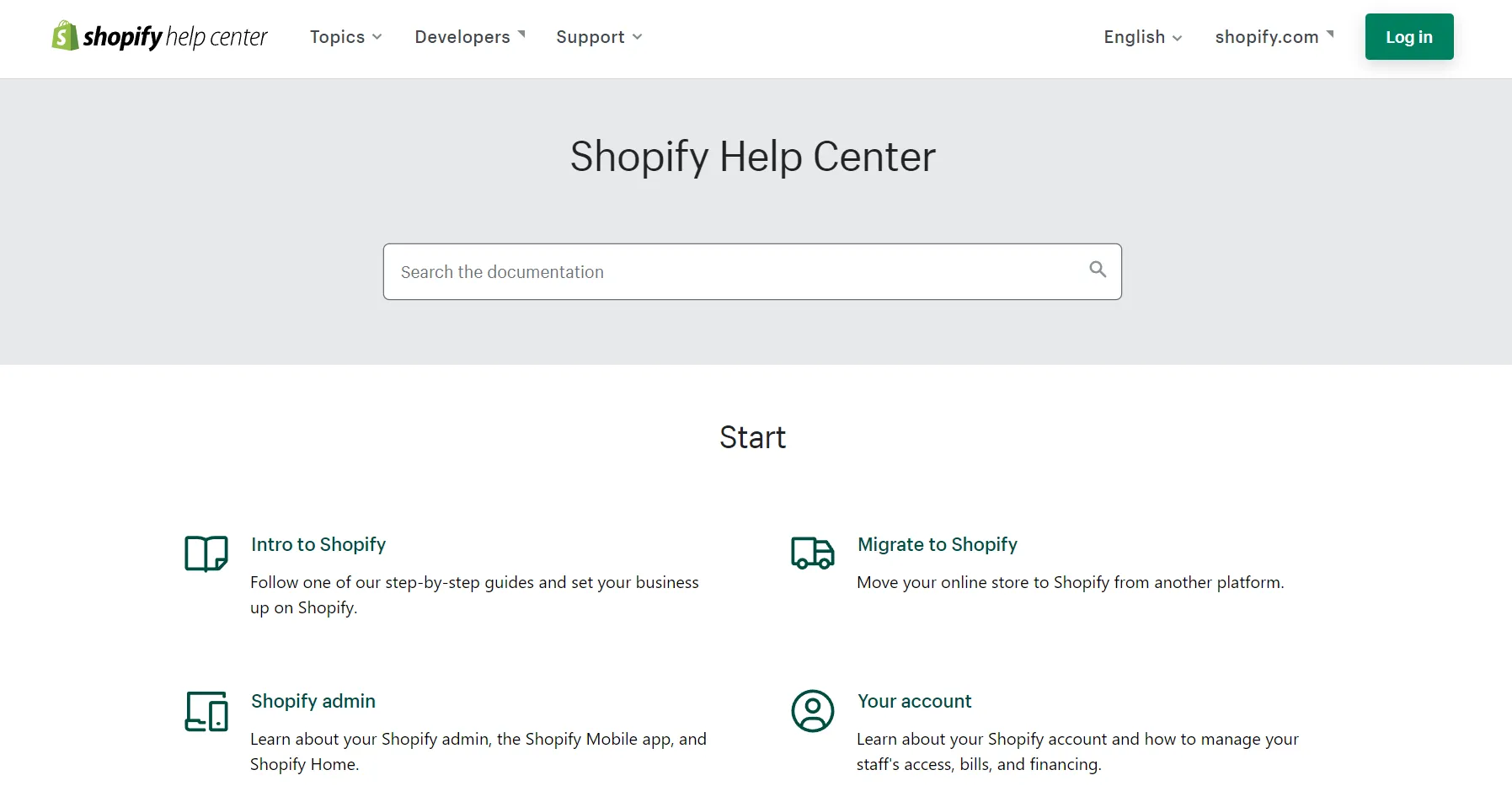Expand the Topics dropdown menu
The width and height of the screenshot is (1512, 786).
(345, 37)
